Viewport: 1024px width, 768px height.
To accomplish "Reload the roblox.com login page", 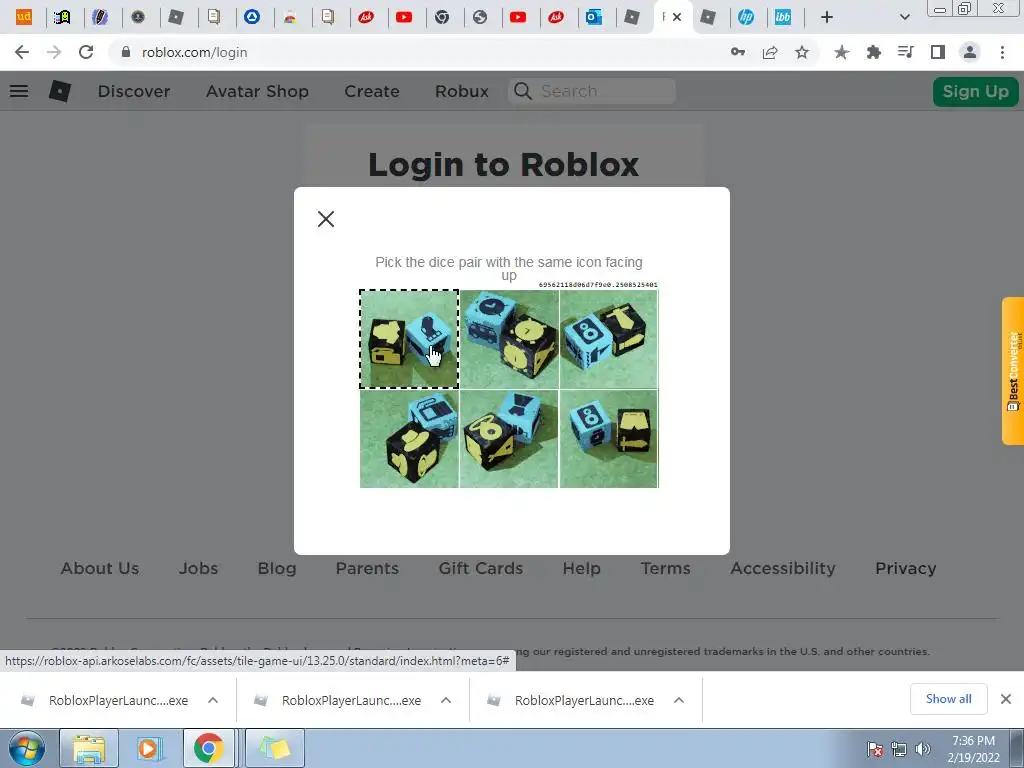I will point(86,52).
